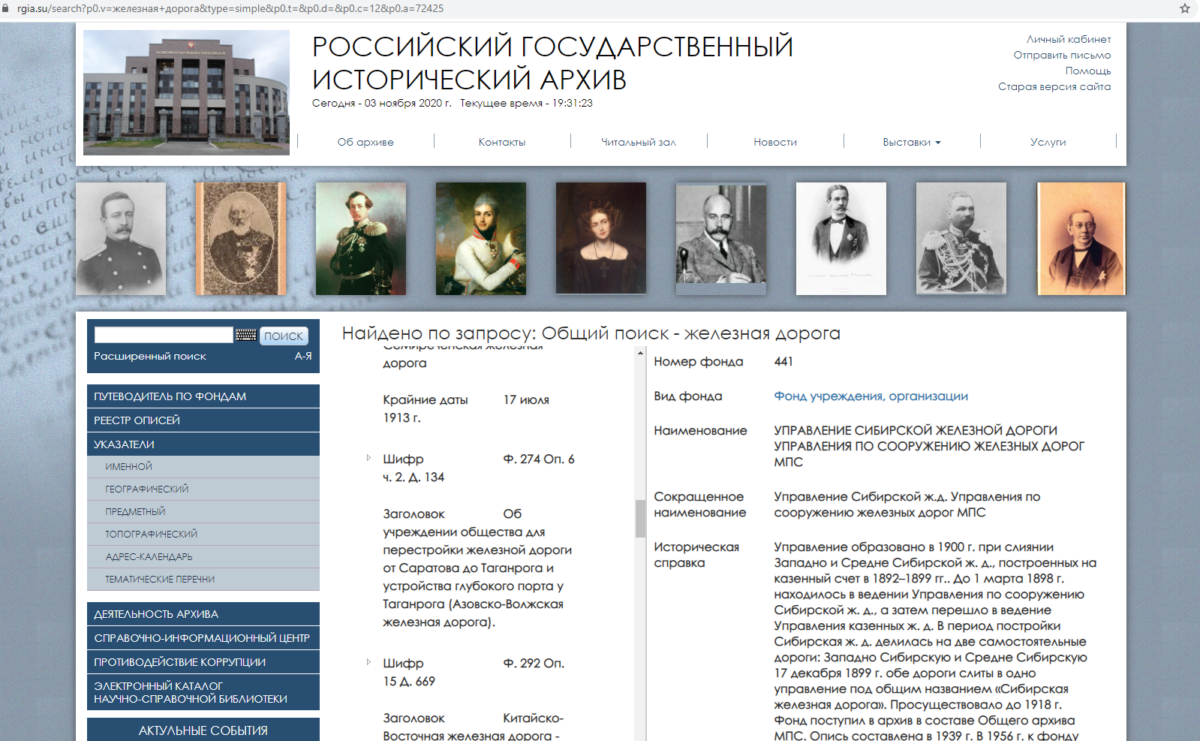Click the browser URL address text

click(x=231, y=7)
